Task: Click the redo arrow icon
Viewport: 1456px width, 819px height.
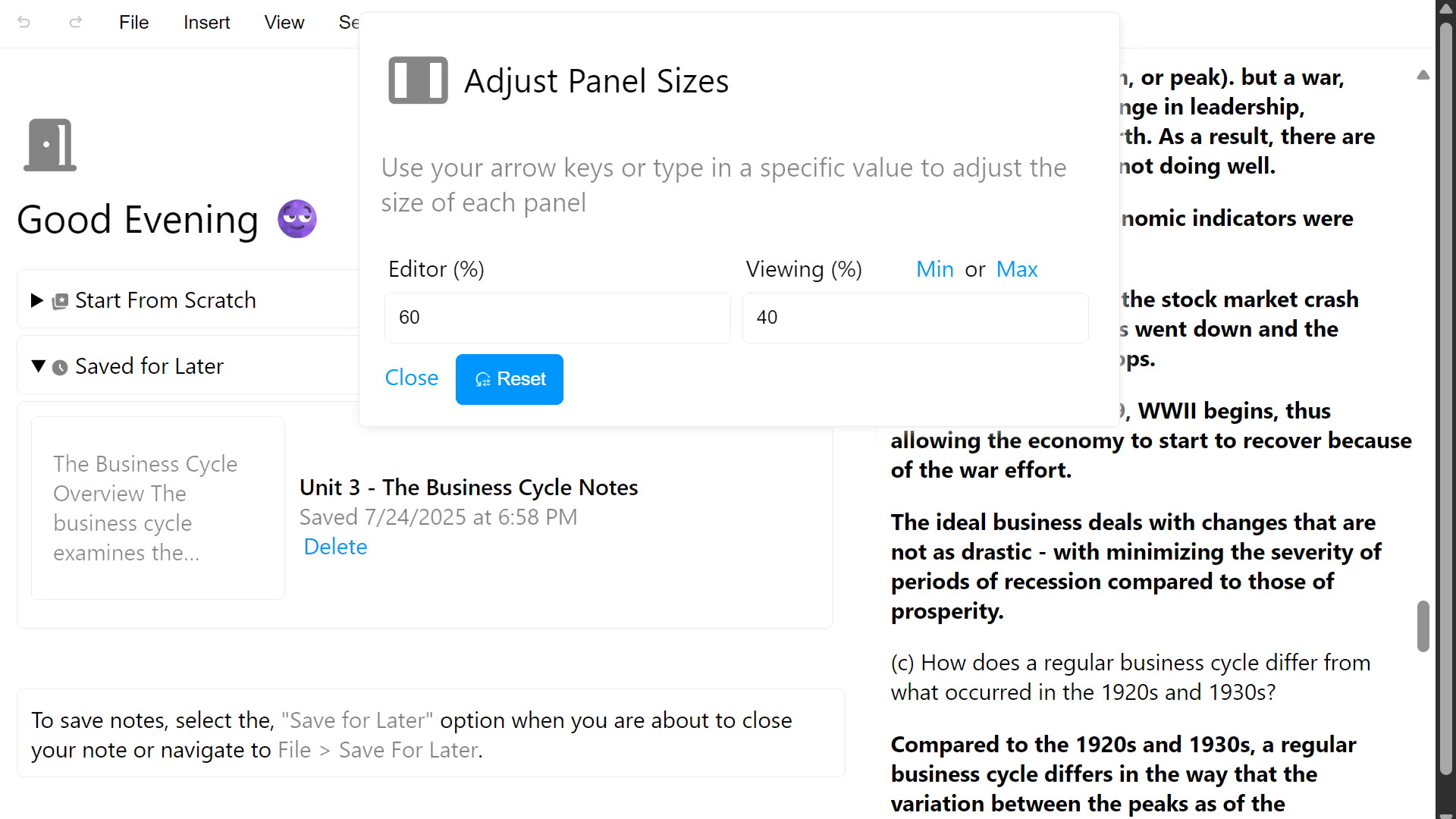Action: point(75,23)
